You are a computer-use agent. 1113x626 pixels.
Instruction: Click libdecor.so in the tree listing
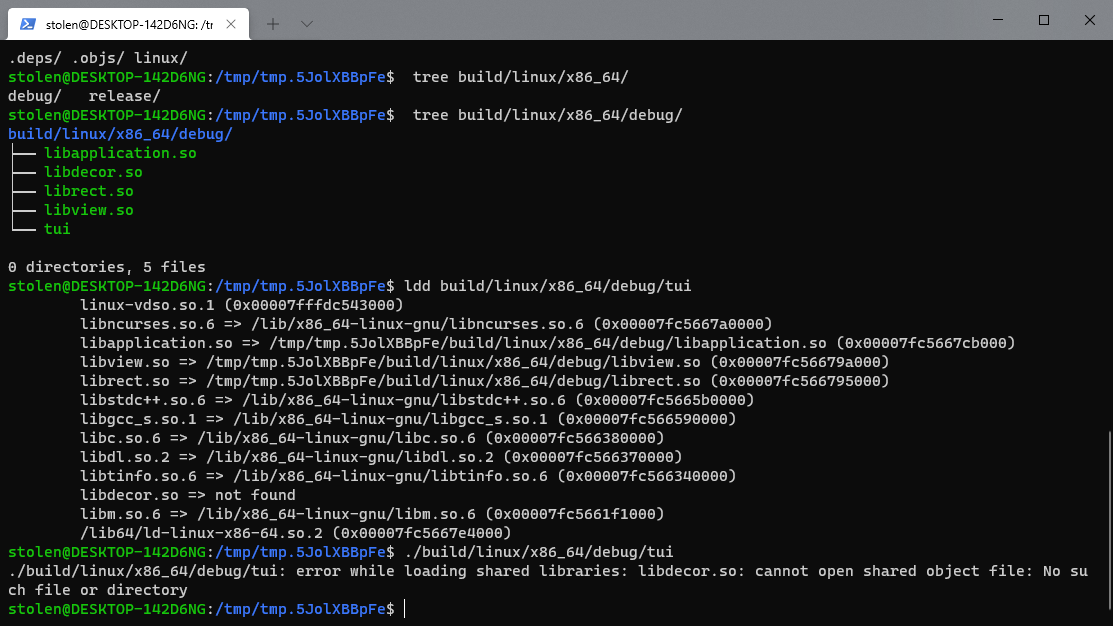(x=93, y=172)
